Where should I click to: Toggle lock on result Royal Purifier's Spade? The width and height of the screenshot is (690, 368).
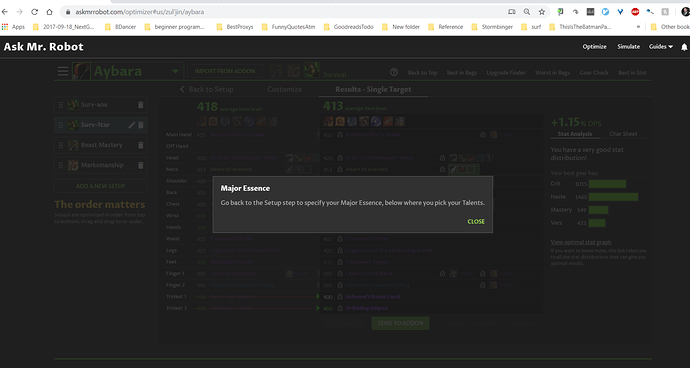pyautogui.click(x=340, y=135)
